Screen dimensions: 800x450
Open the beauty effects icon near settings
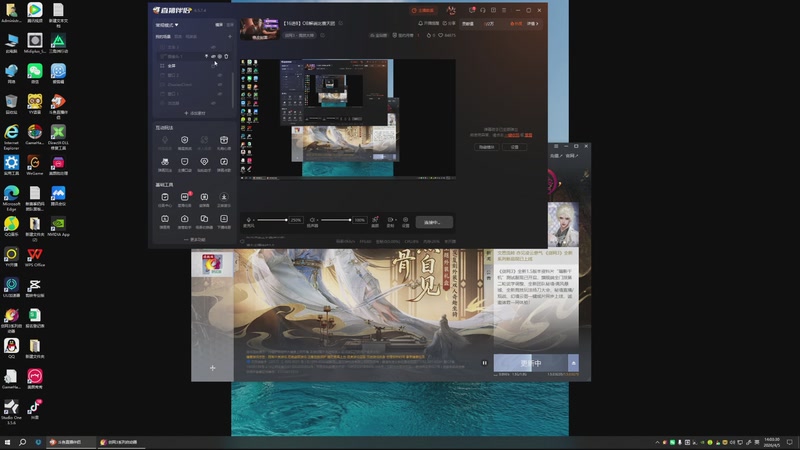point(375,221)
